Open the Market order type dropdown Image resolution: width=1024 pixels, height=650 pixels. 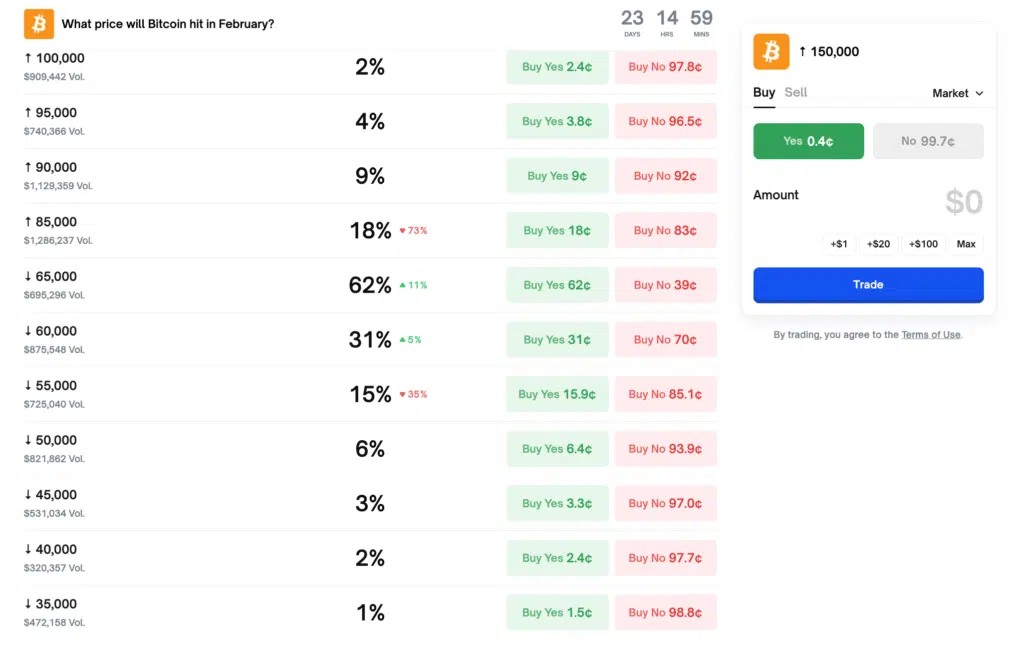(x=956, y=93)
